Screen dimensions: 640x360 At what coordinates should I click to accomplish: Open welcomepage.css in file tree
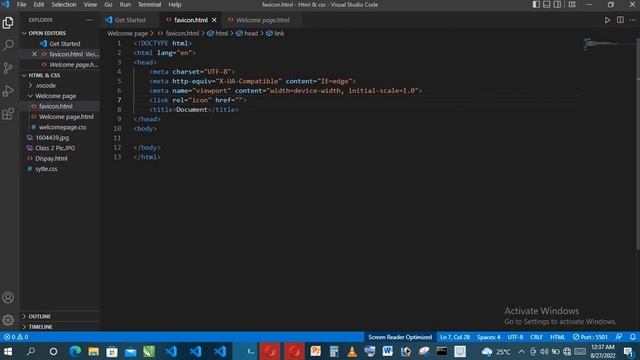pyautogui.click(x=62, y=127)
